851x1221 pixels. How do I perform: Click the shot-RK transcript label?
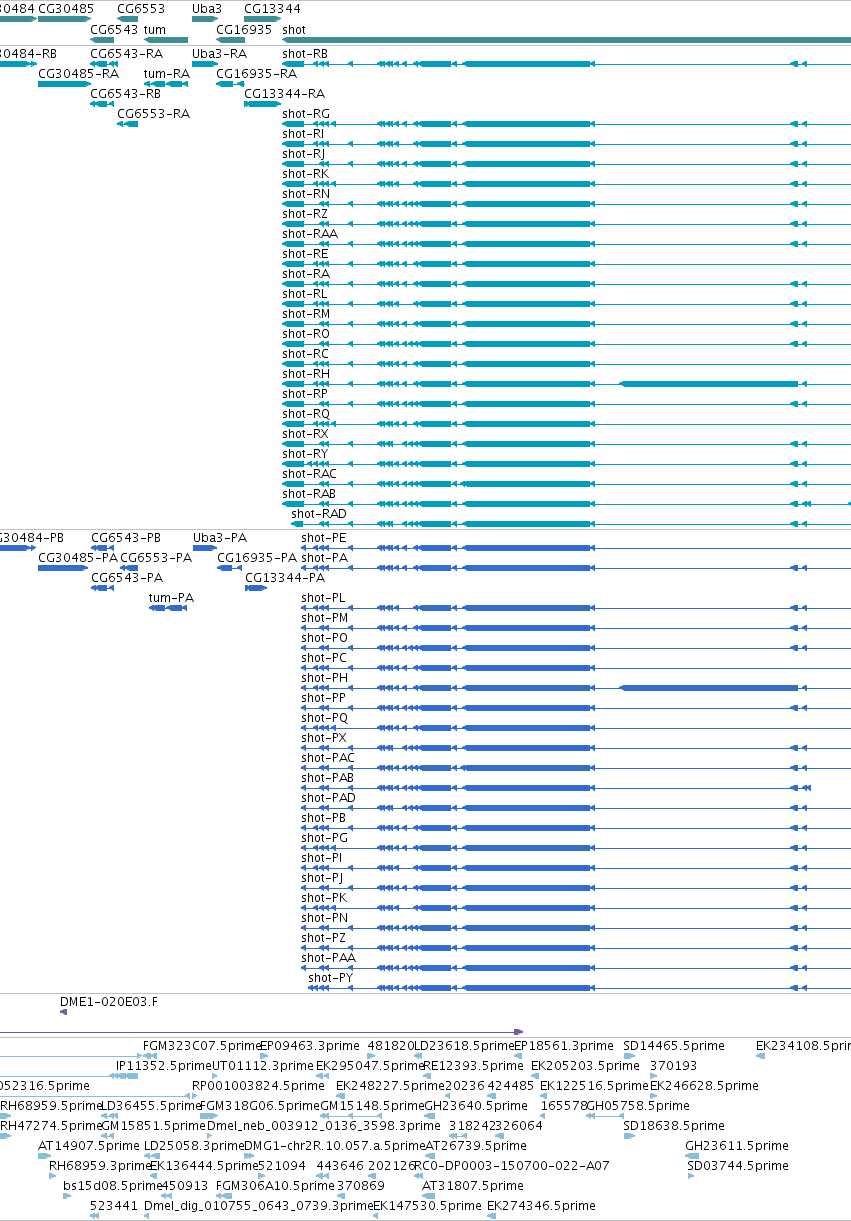click(305, 174)
